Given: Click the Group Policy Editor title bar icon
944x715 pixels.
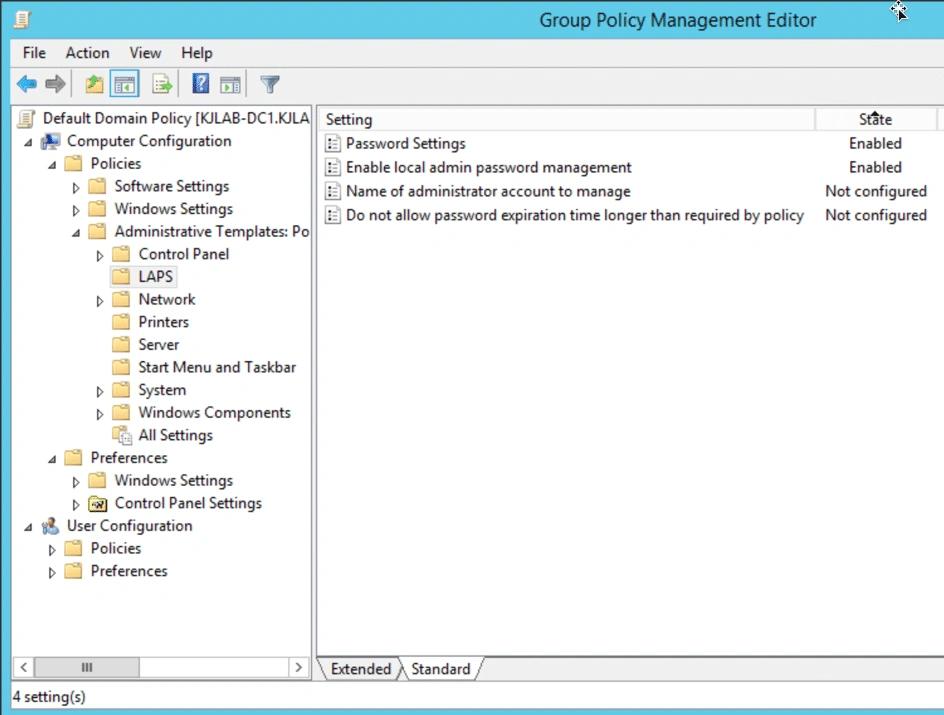Looking at the screenshot, I should point(22,20).
